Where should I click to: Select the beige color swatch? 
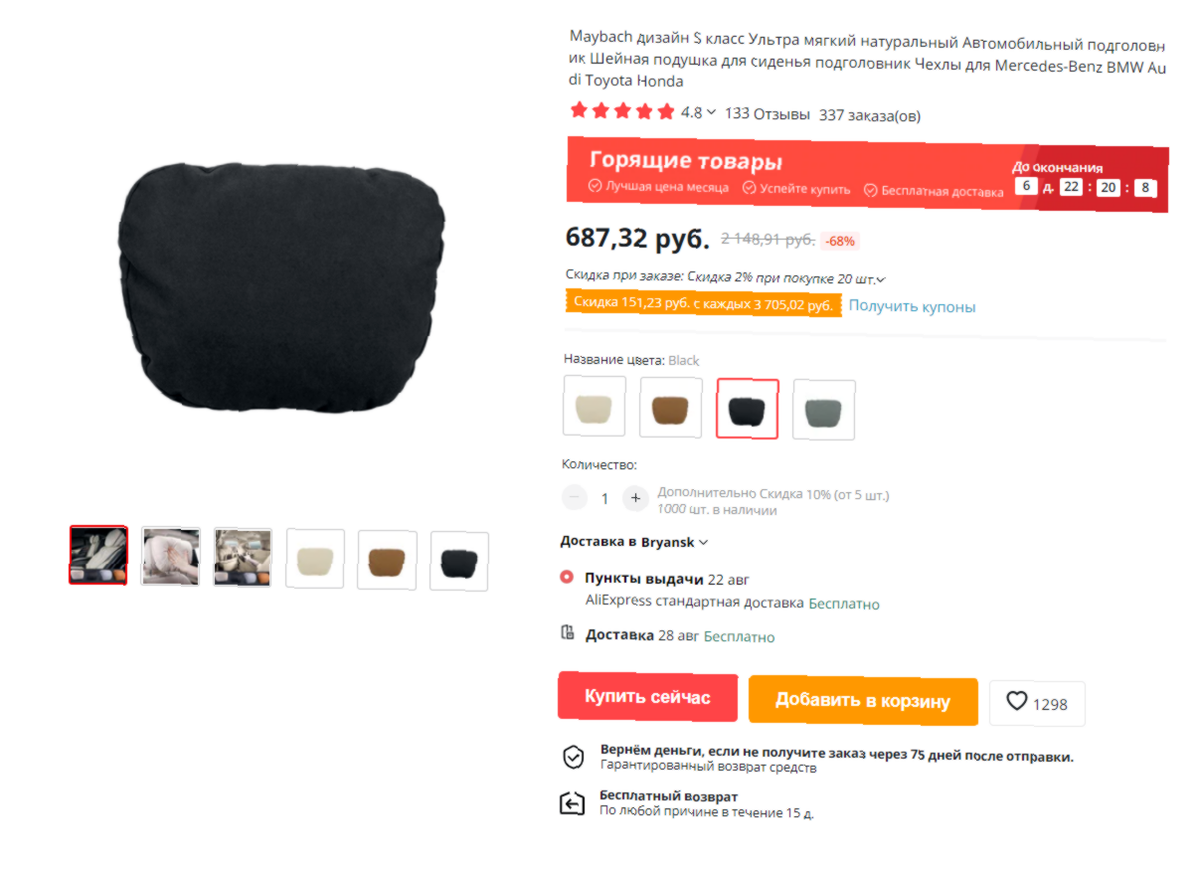pyautogui.click(x=595, y=406)
